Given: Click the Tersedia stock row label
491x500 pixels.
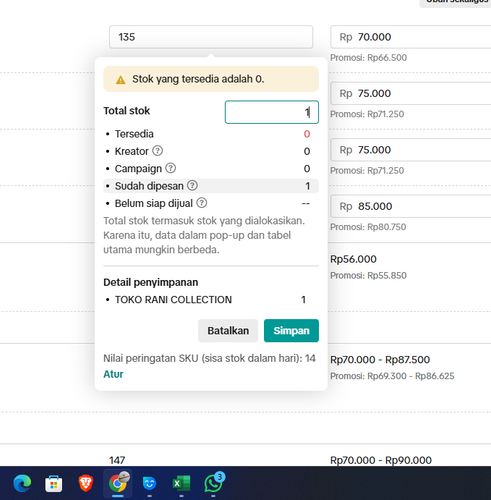Looking at the screenshot, I should [134, 134].
